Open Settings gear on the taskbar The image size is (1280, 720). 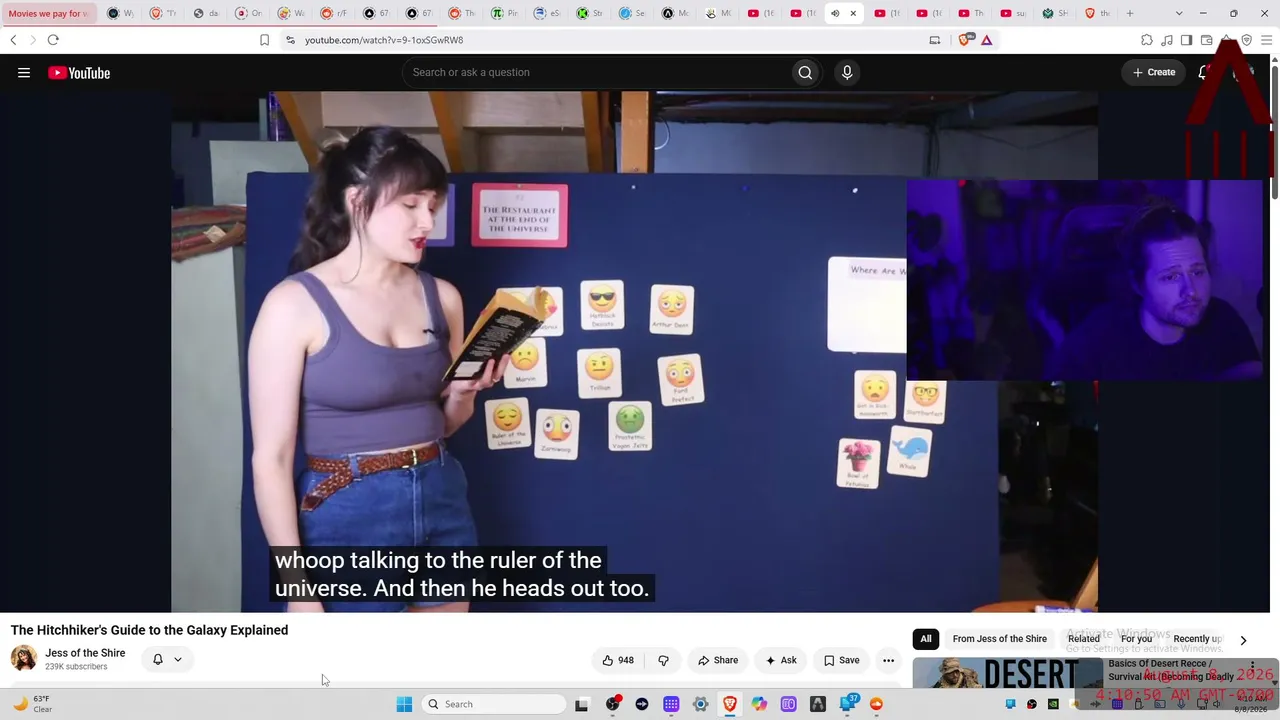click(x=700, y=704)
